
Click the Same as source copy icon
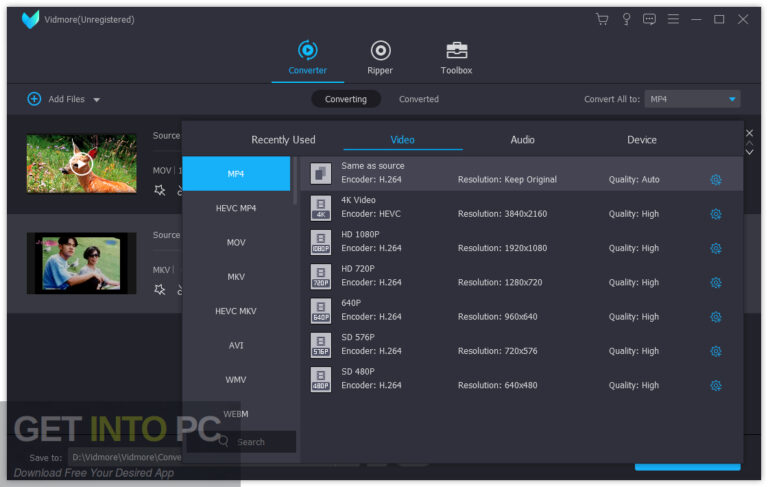(321, 173)
